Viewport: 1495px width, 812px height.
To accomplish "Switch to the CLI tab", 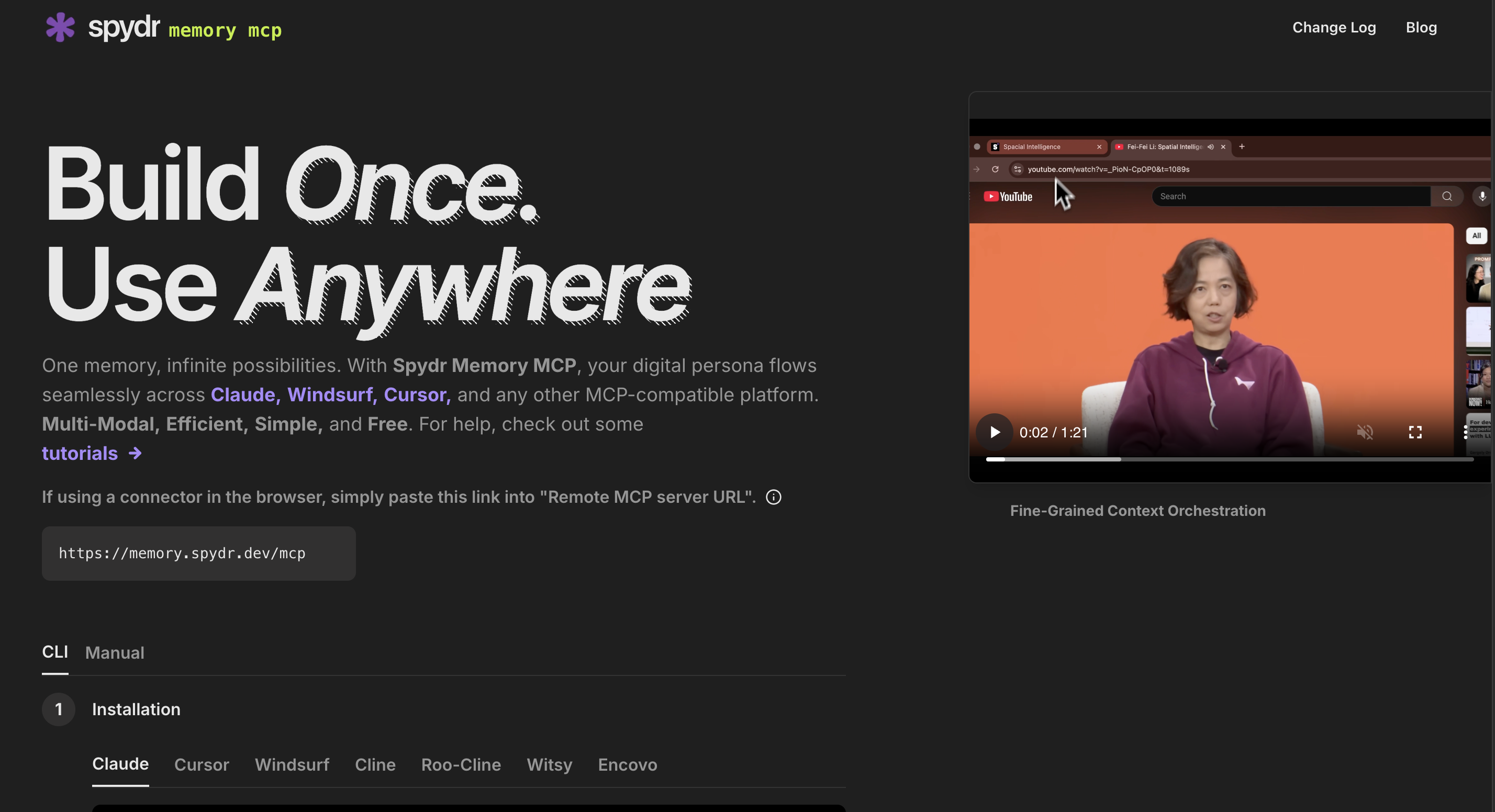I will (x=54, y=652).
